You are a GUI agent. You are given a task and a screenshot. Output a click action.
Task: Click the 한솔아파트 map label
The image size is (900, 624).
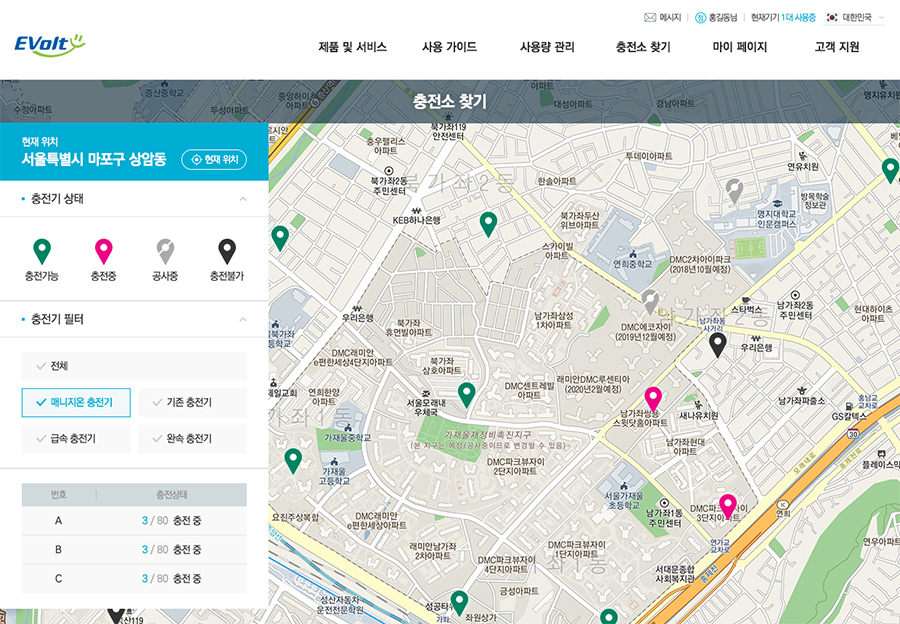557,181
